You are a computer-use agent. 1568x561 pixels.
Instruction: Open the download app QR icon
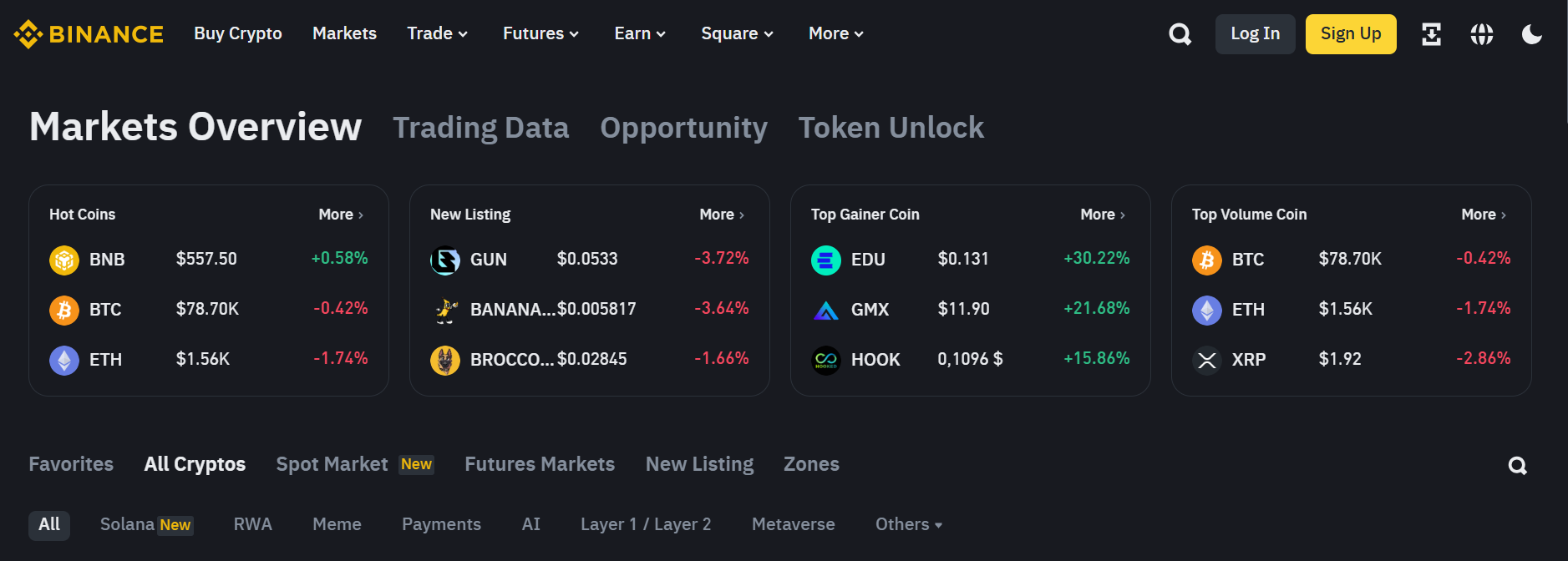(1431, 34)
